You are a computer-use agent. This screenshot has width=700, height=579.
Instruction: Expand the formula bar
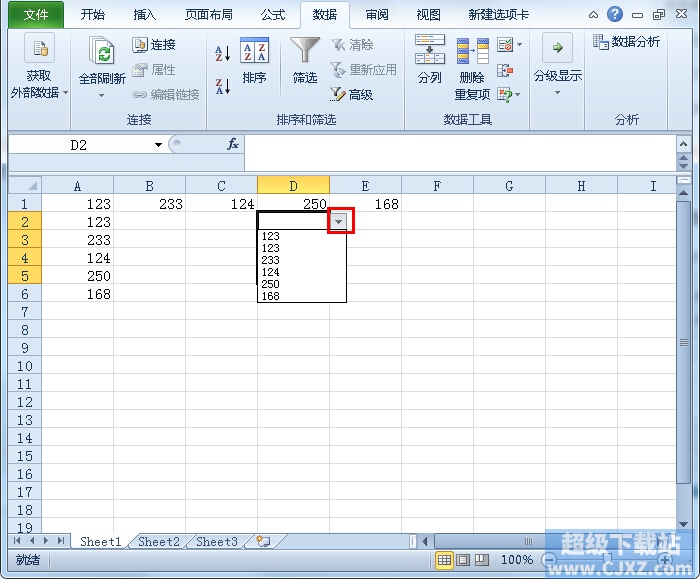683,144
